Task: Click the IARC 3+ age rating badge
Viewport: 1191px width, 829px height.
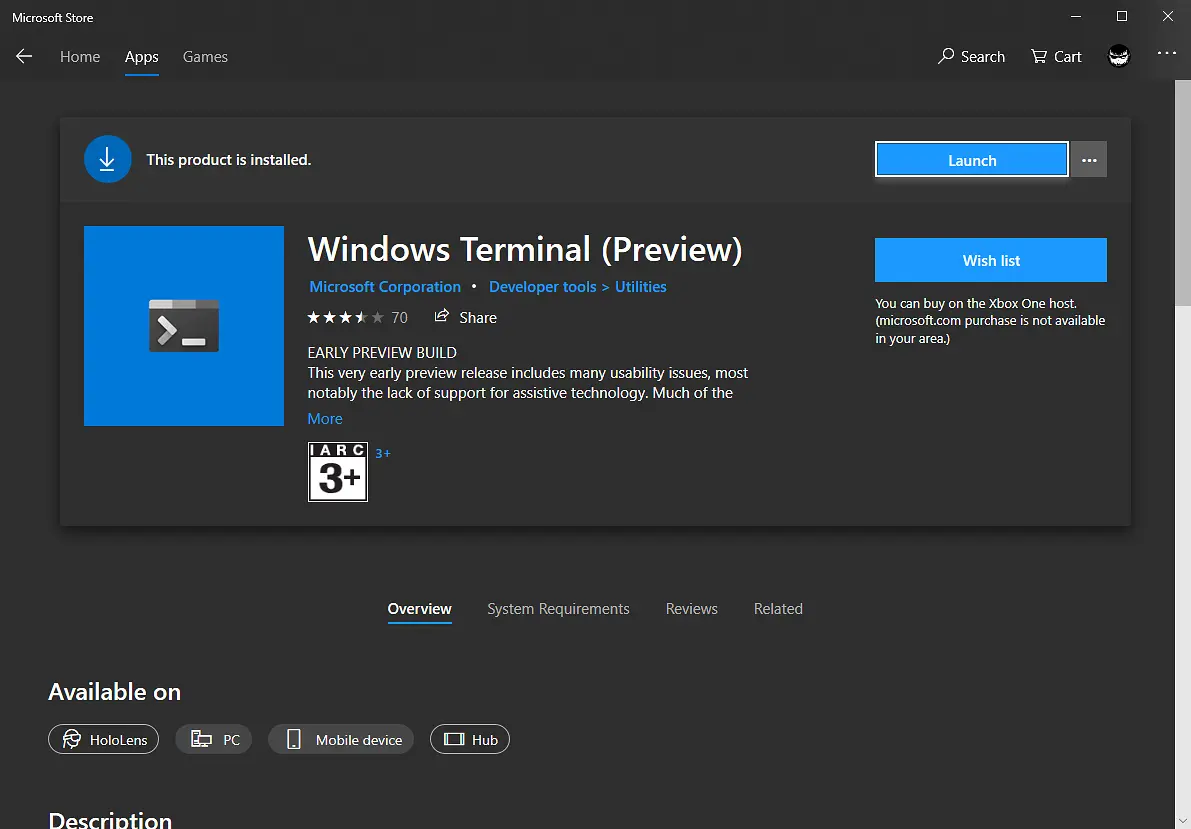Action: (x=337, y=470)
